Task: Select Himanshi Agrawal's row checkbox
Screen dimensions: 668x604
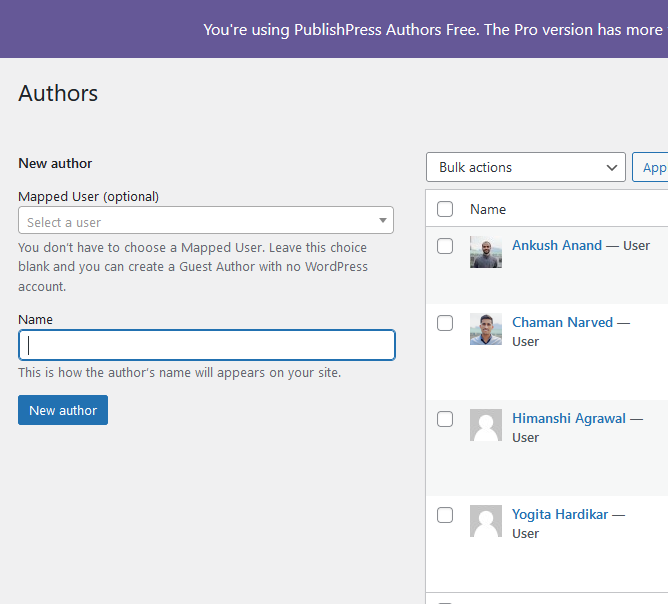Action: click(x=445, y=419)
